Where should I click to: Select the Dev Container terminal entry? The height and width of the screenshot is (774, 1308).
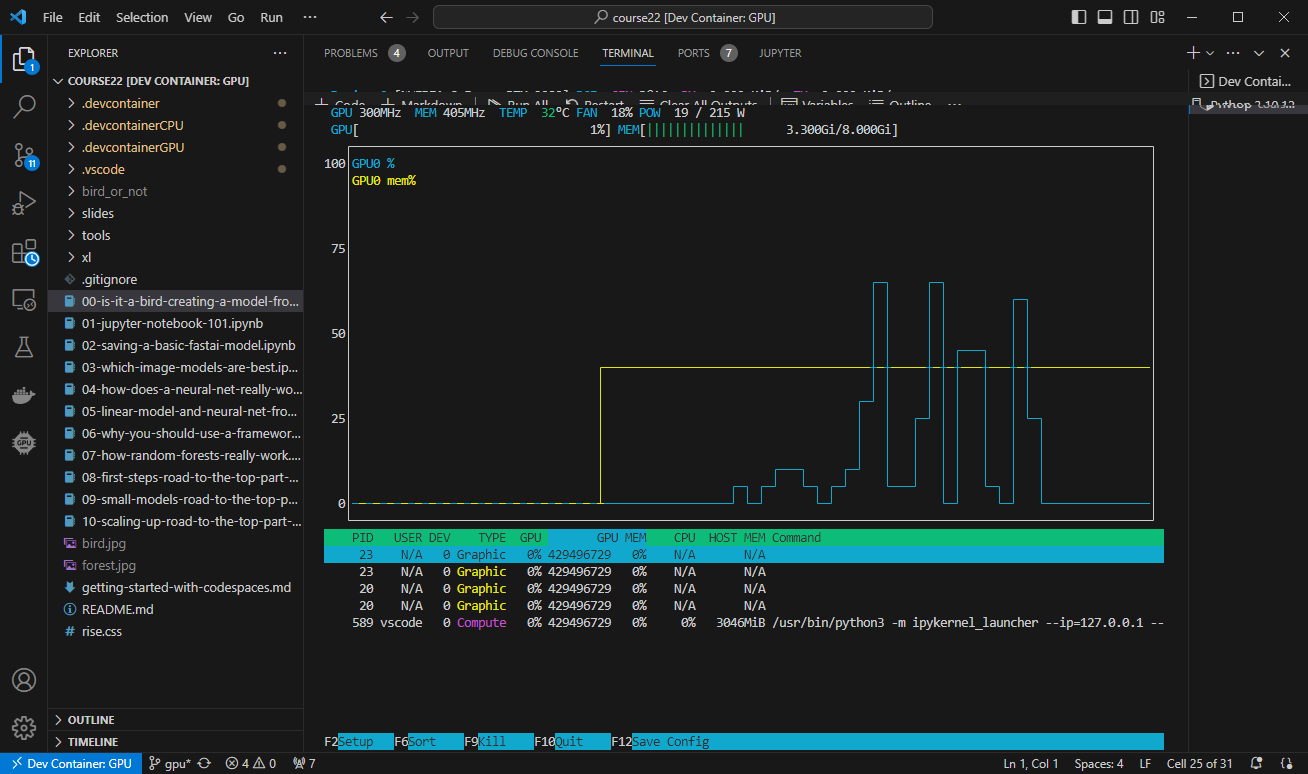tap(1247, 82)
